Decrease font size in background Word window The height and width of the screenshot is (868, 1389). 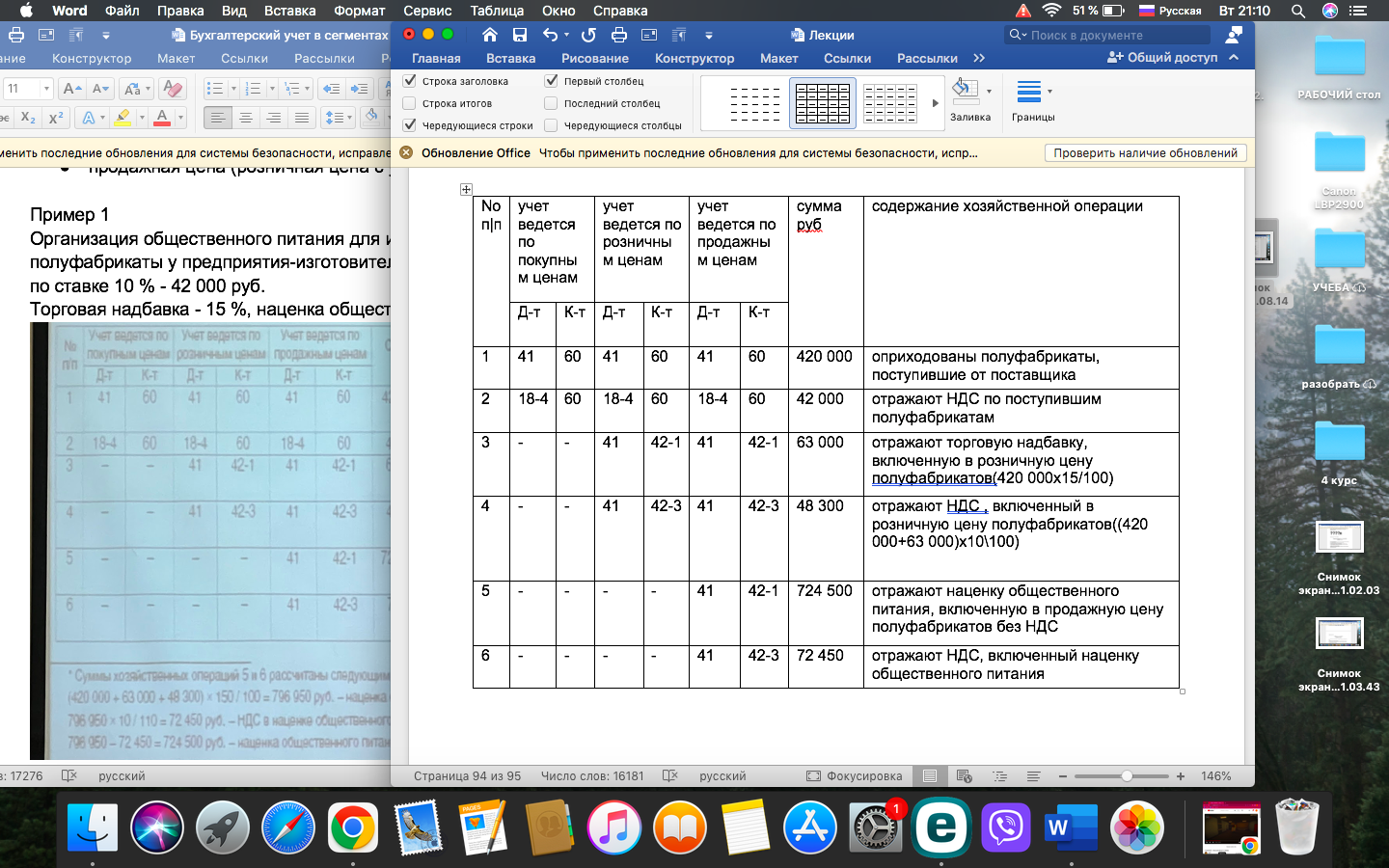point(100,89)
